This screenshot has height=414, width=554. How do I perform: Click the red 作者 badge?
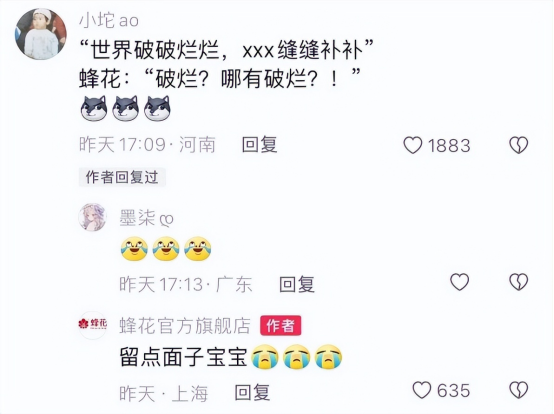[281, 325]
